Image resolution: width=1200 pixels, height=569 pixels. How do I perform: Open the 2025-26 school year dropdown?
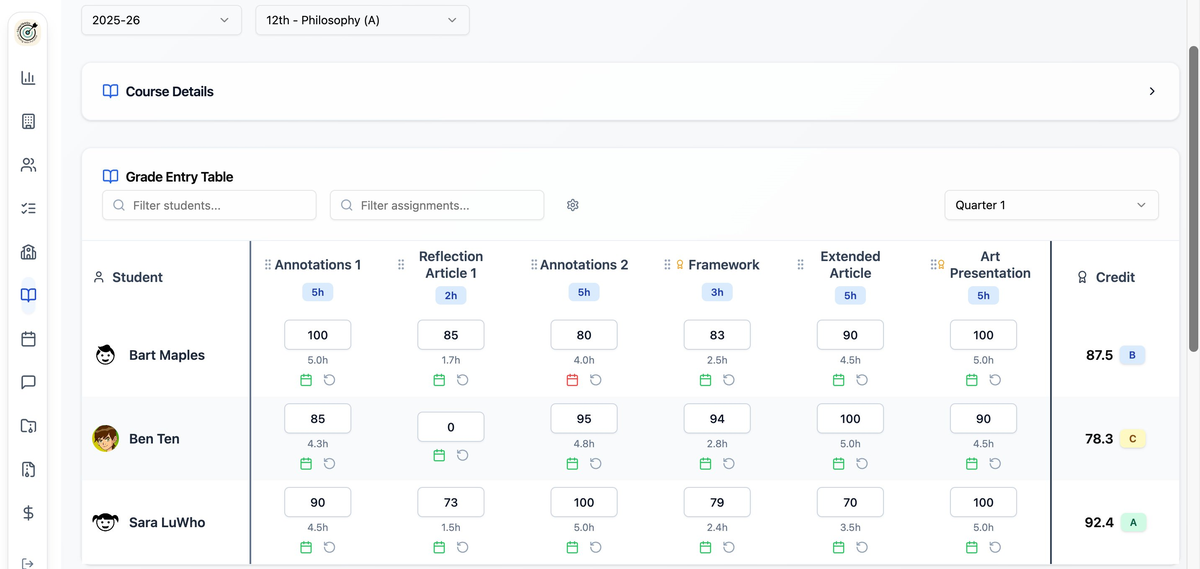tap(161, 20)
